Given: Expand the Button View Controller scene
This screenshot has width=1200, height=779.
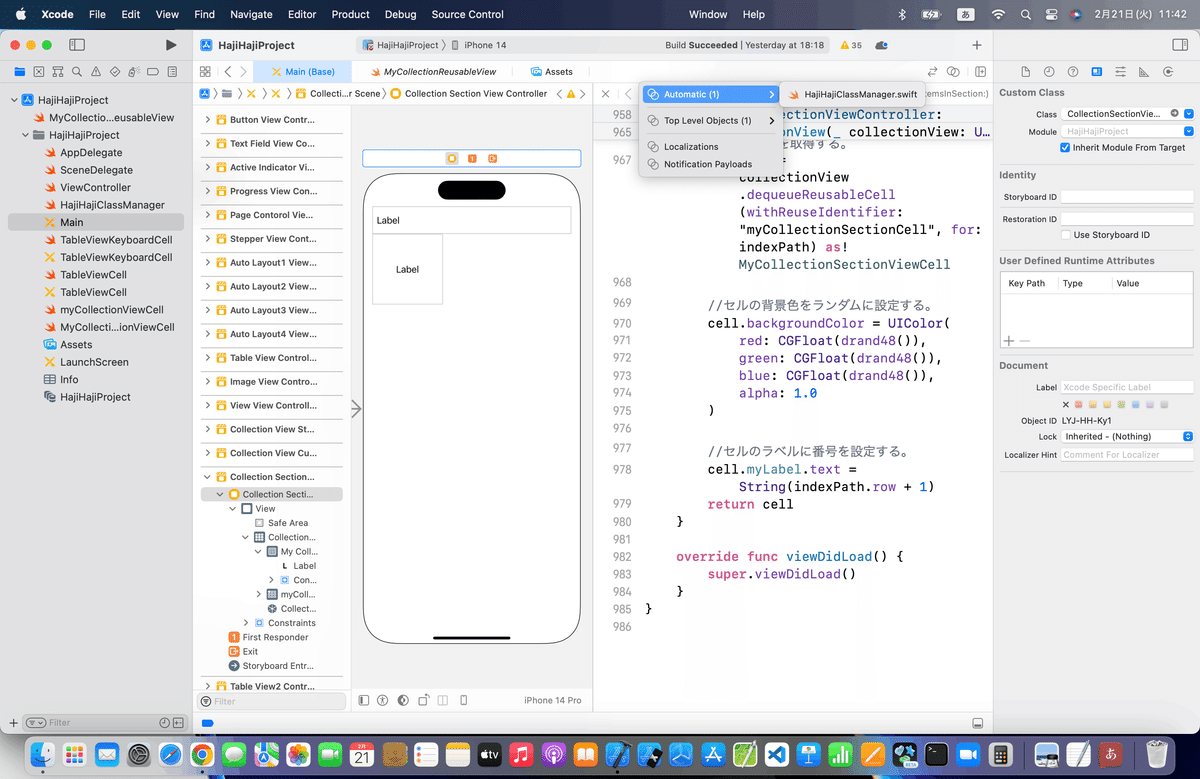Looking at the screenshot, I should point(208,119).
